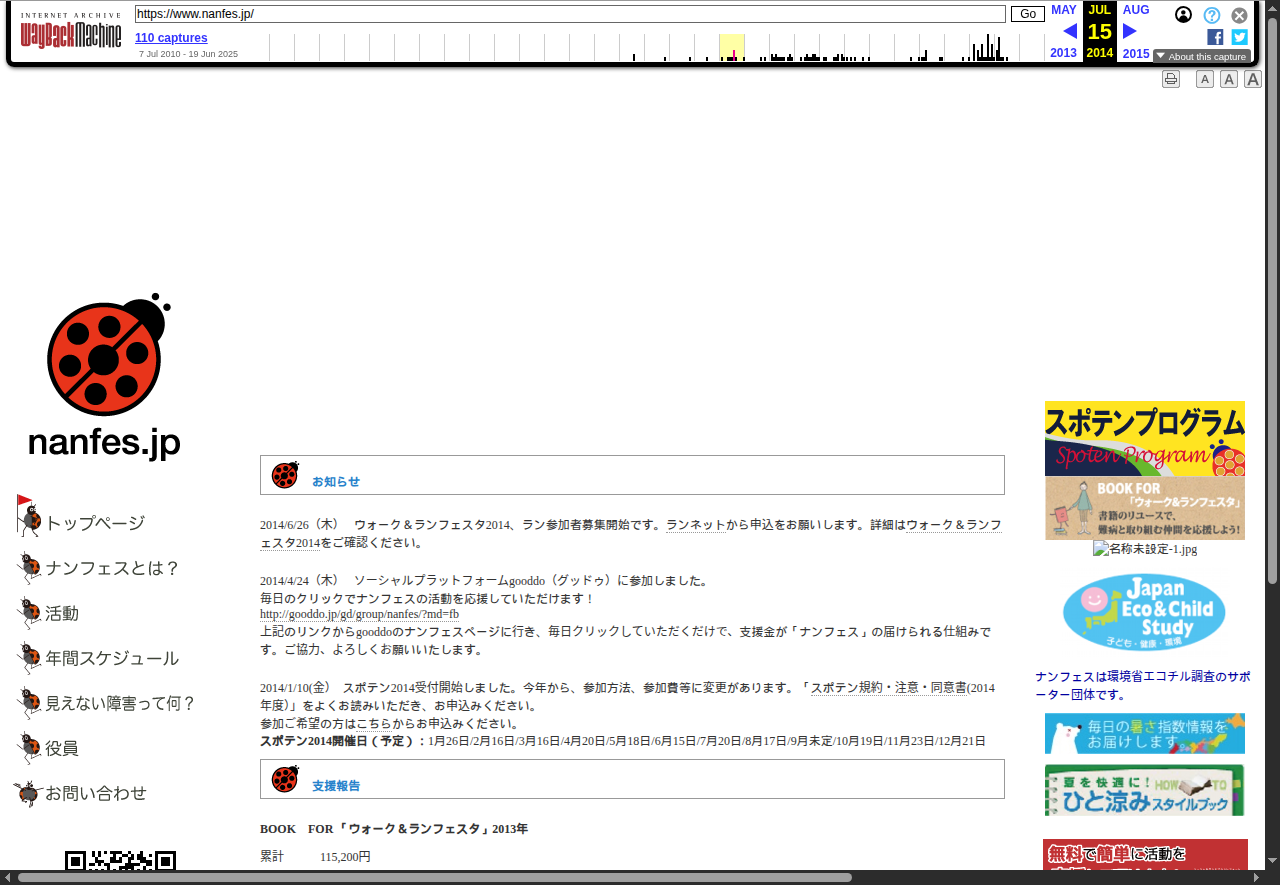Expand the About this capture panel
Image resolution: width=1280 pixels, height=885 pixels.
coord(1201,57)
